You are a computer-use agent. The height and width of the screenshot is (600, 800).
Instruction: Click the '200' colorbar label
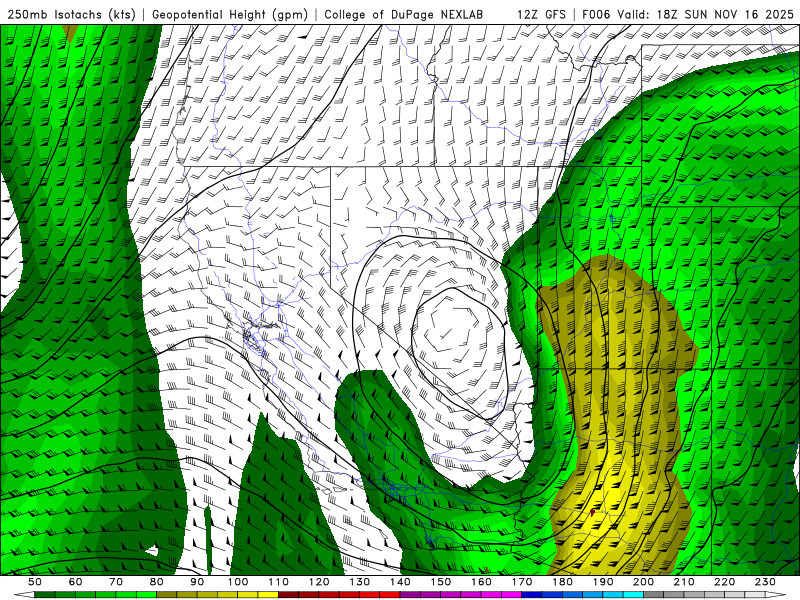click(643, 582)
